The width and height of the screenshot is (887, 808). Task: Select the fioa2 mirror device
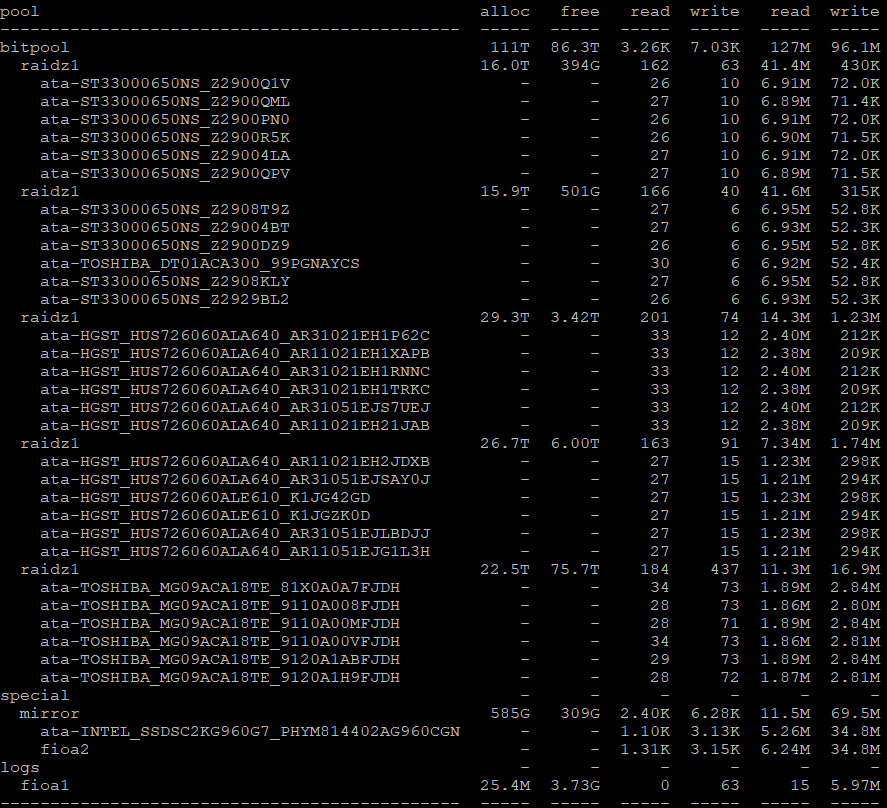[65, 749]
